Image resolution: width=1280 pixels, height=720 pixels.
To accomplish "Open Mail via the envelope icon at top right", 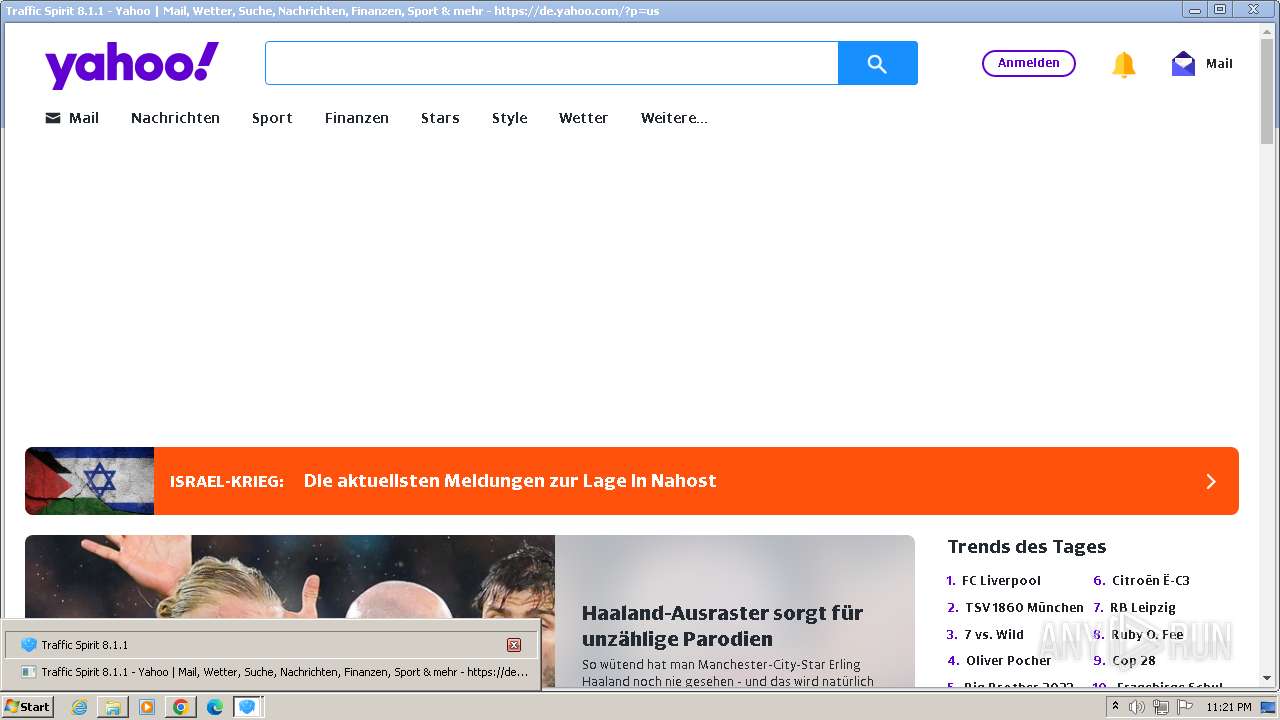I will point(1183,63).
